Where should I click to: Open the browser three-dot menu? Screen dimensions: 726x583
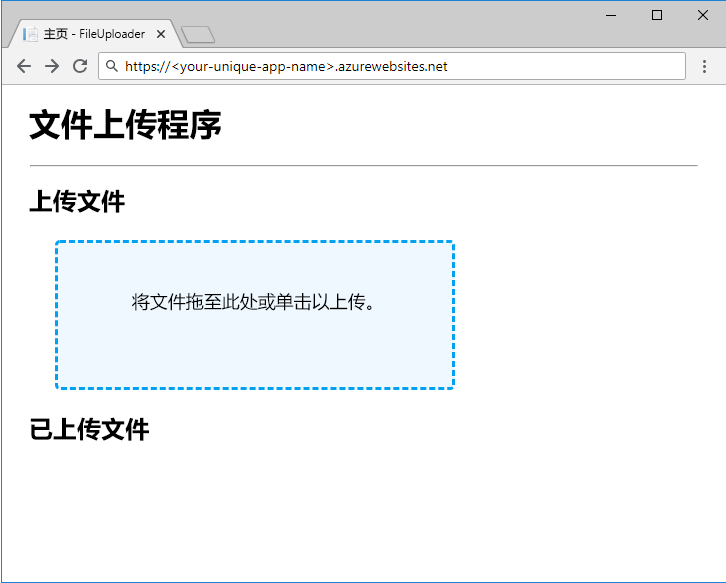pyautogui.click(x=704, y=66)
